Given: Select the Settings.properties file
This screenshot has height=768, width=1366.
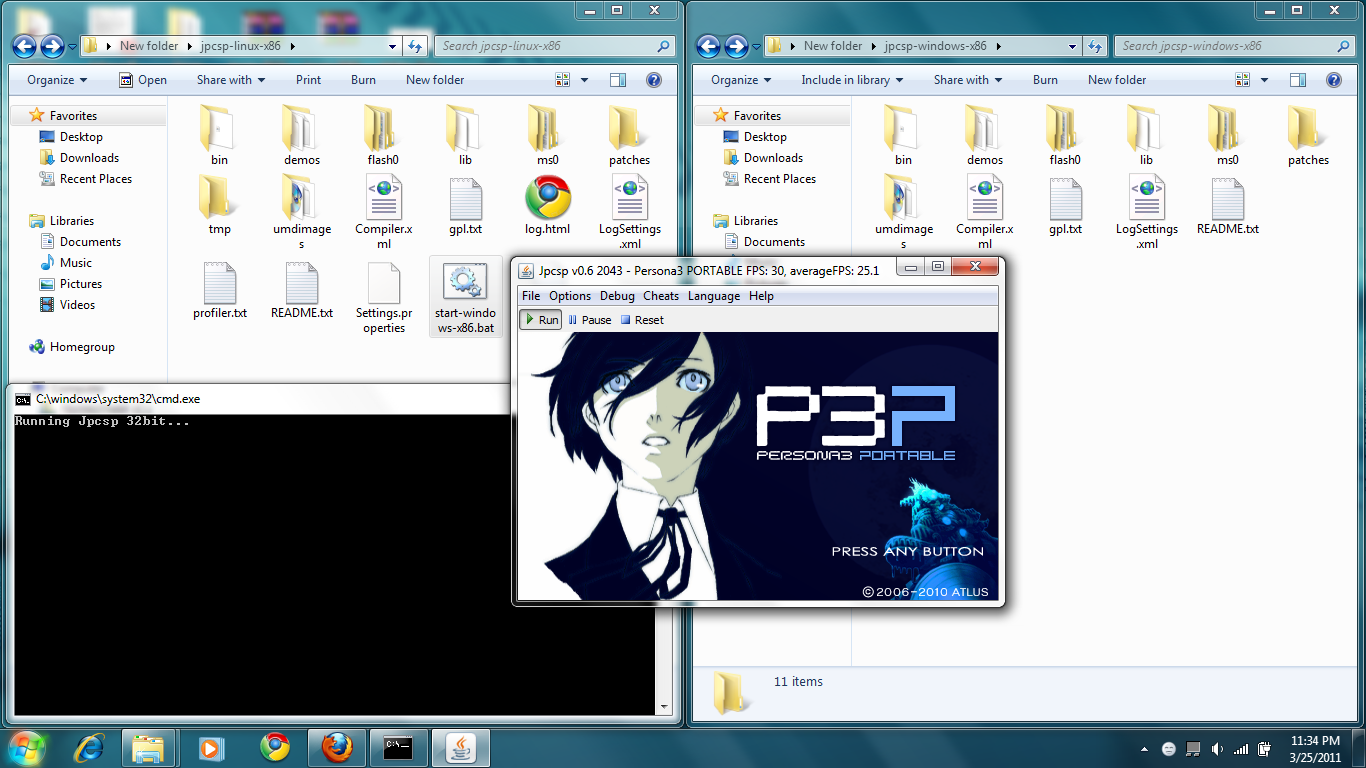Looking at the screenshot, I should [383, 296].
